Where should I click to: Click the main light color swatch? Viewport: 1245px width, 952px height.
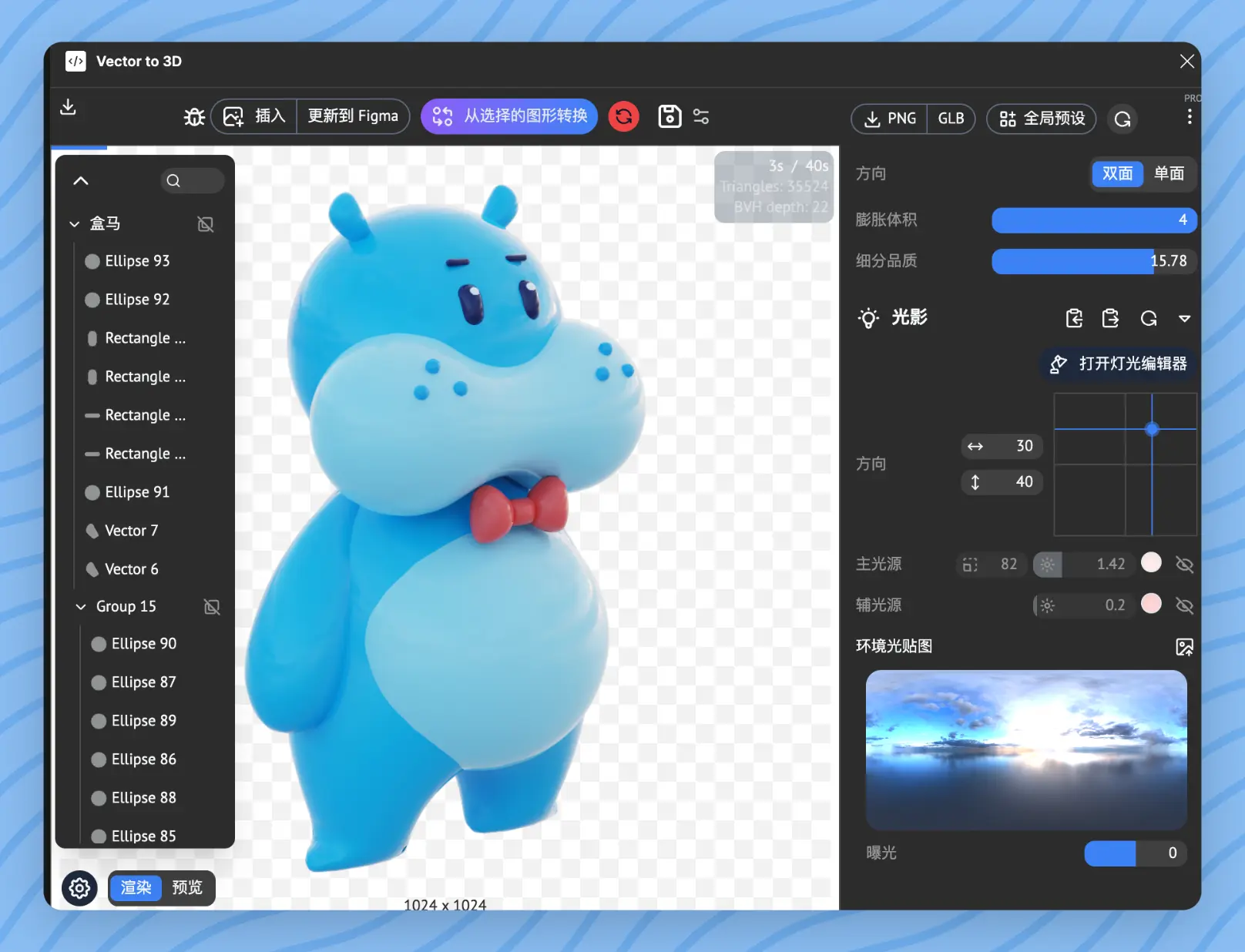coord(1151,563)
